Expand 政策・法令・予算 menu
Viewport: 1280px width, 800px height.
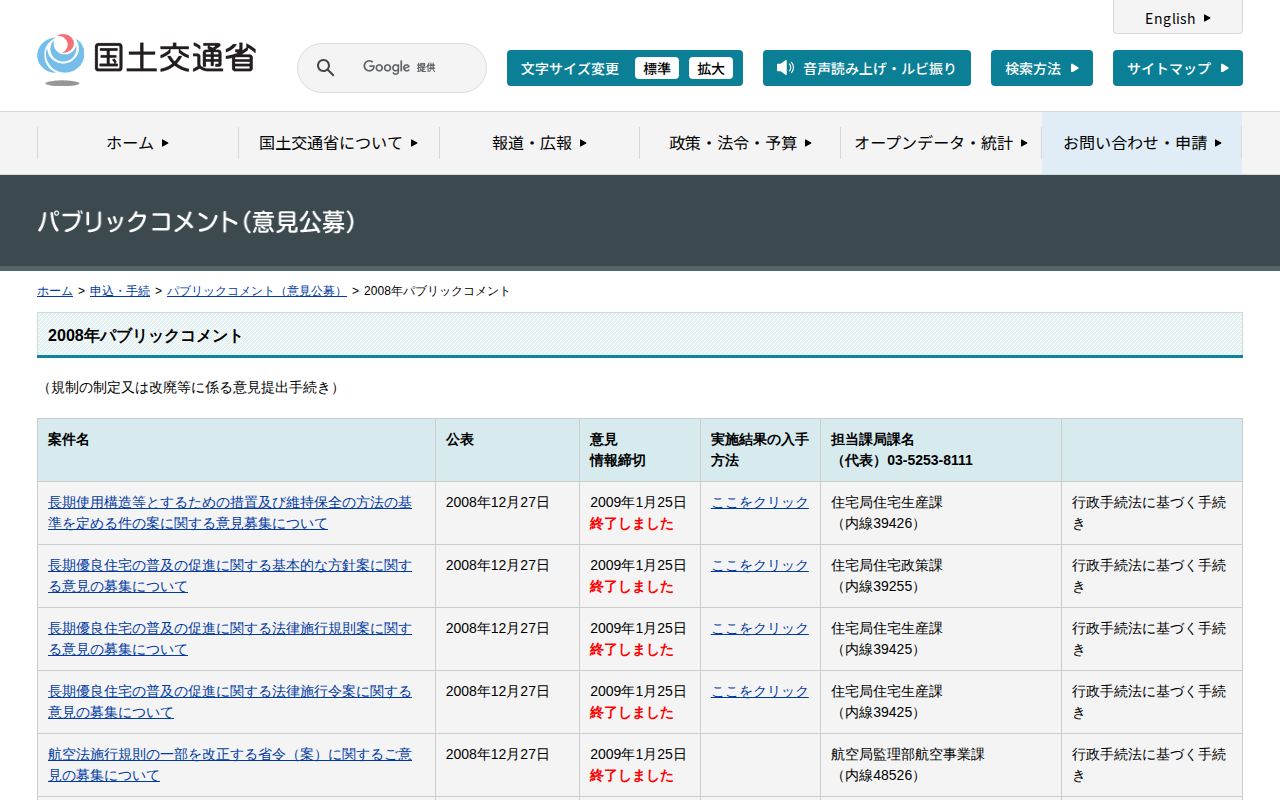(740, 143)
